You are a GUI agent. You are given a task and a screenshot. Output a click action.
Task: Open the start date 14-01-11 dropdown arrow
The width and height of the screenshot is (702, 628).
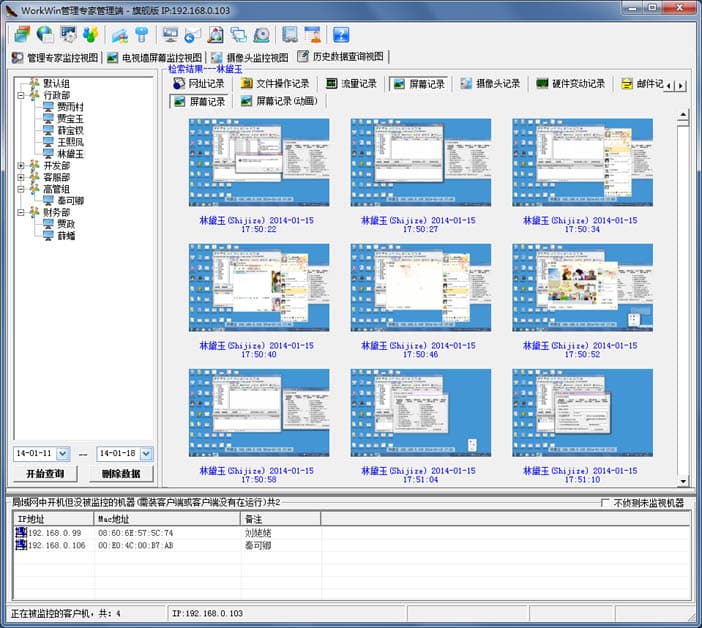pyautogui.click(x=63, y=453)
